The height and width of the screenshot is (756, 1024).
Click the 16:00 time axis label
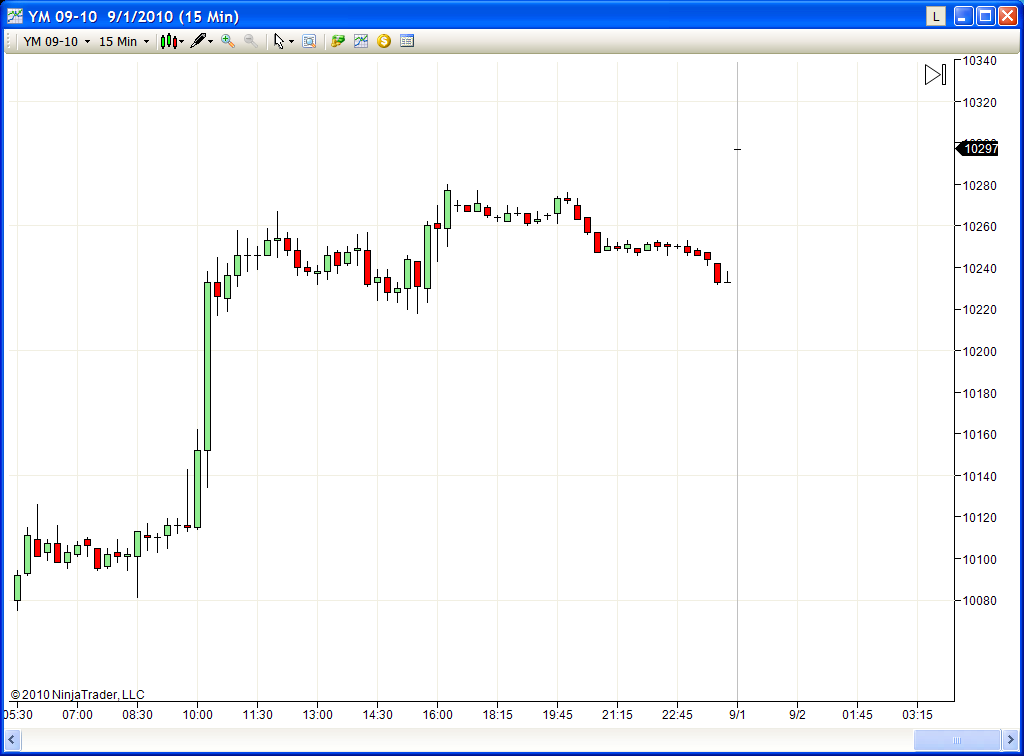pos(438,715)
